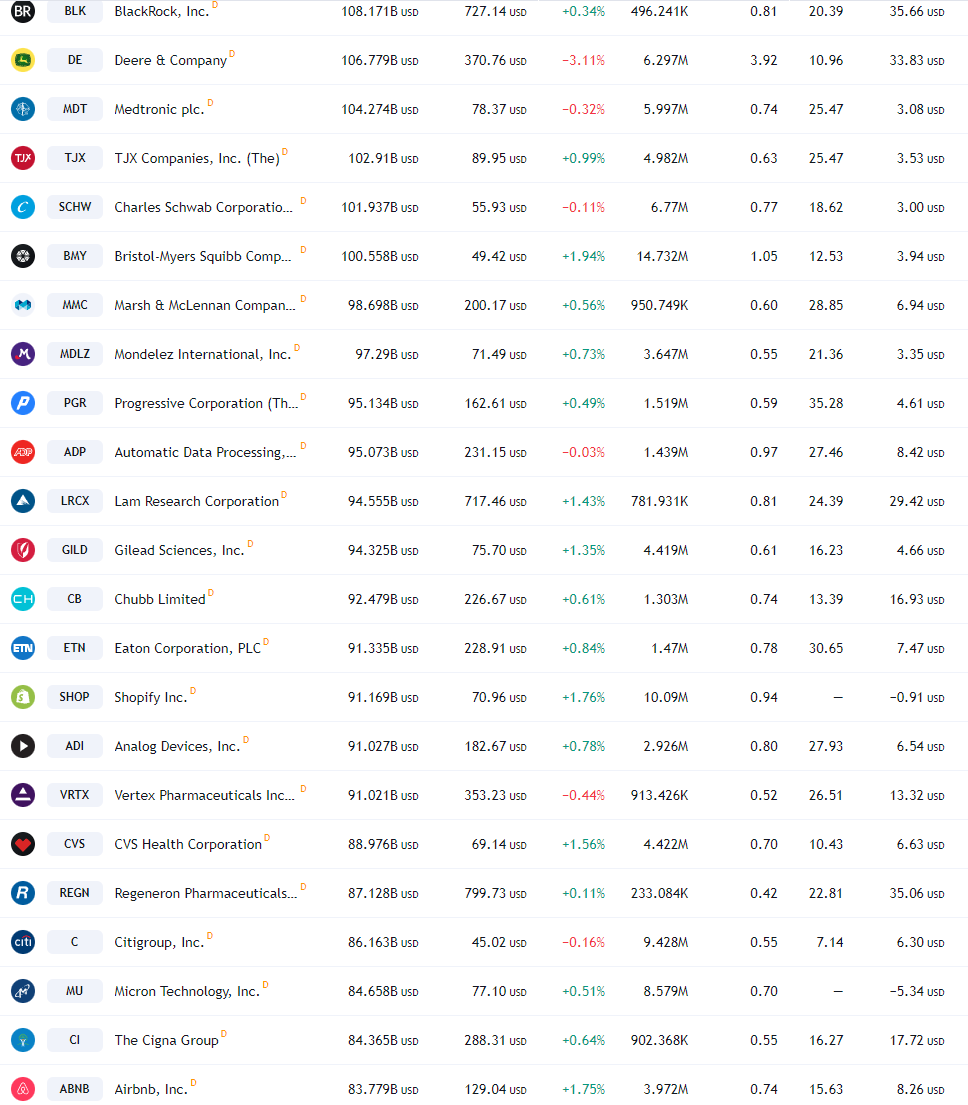Click the -5.34 USD EPS for Micron

(917, 992)
